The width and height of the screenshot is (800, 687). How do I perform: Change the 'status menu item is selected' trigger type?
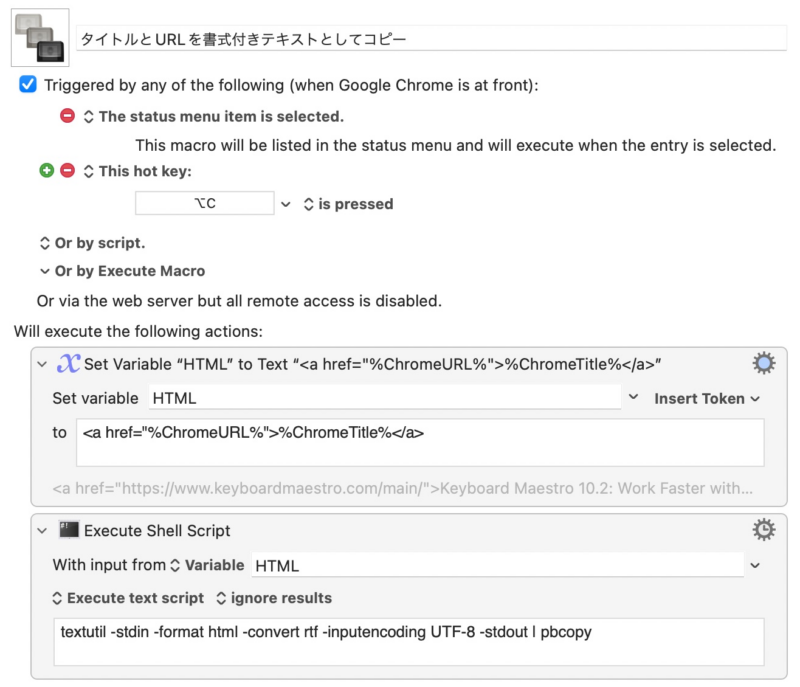coord(214,116)
